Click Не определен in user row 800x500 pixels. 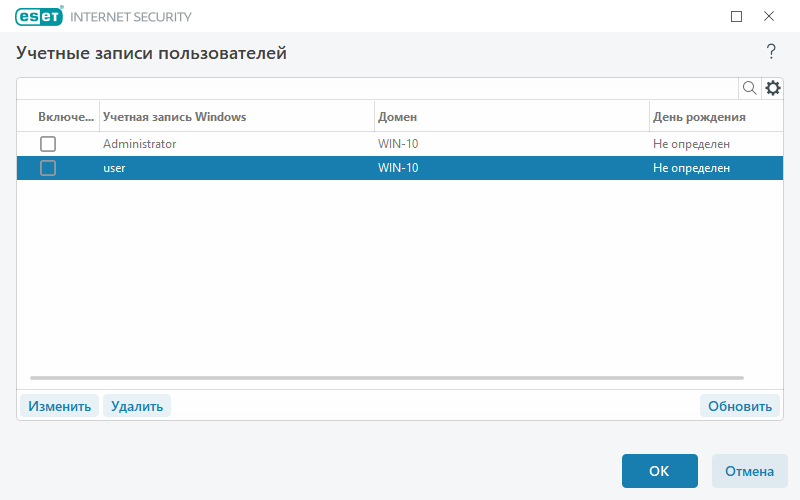tap(691, 168)
